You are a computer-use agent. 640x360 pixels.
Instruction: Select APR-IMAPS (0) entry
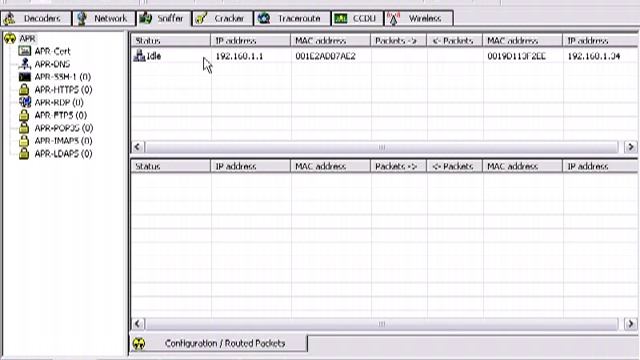[63, 141]
